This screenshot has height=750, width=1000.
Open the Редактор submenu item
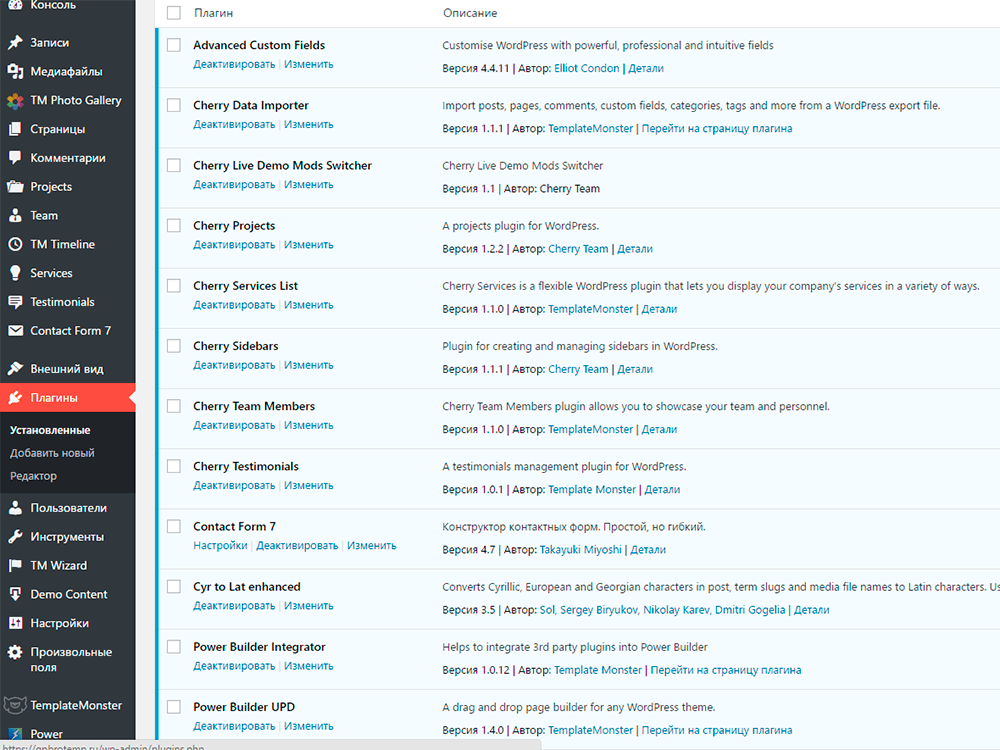[x=33, y=476]
